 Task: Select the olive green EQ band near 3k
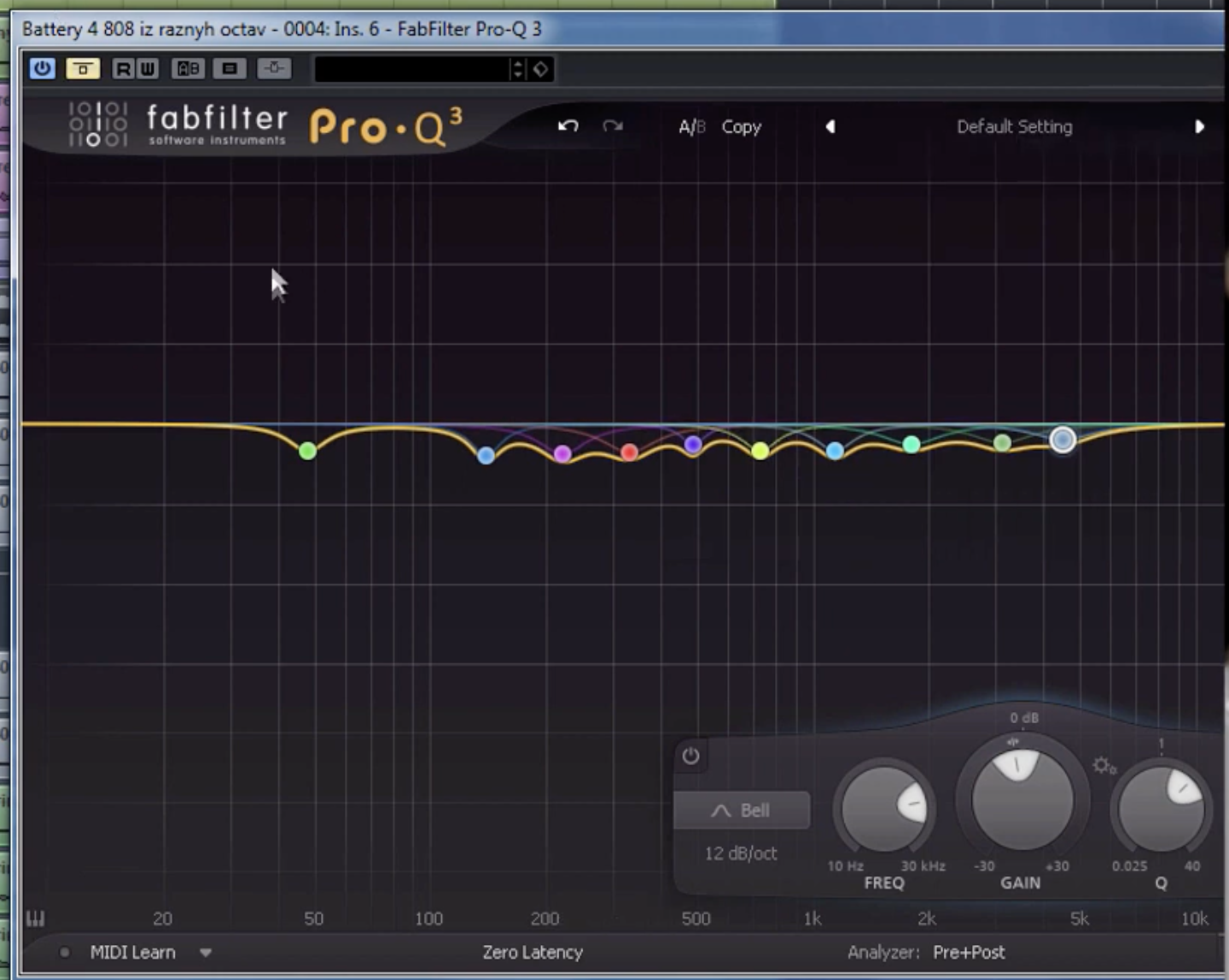coord(1003,443)
